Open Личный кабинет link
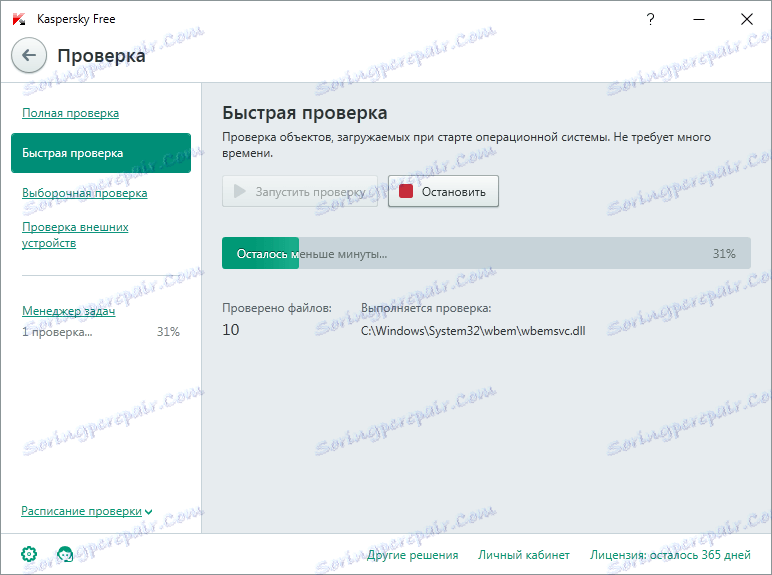This screenshot has height=575, width=772. coord(524,555)
